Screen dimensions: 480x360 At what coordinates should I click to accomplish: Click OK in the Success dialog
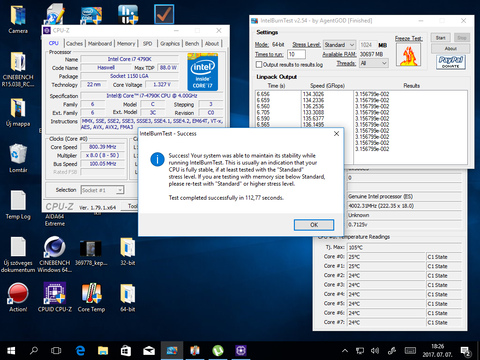pos(314,225)
